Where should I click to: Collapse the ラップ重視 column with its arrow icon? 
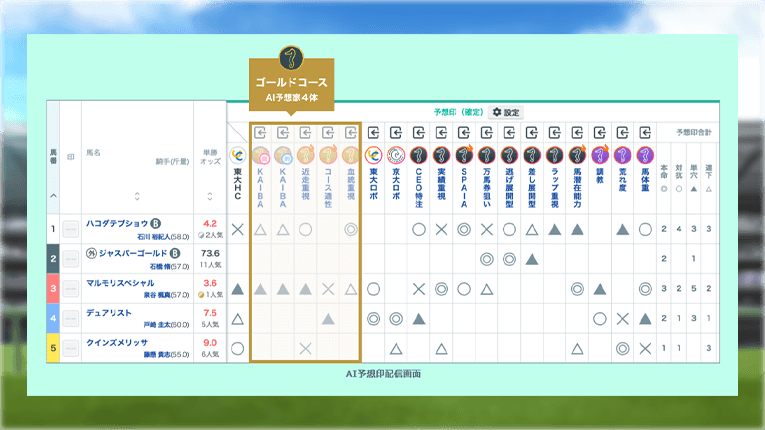pyautogui.click(x=555, y=132)
